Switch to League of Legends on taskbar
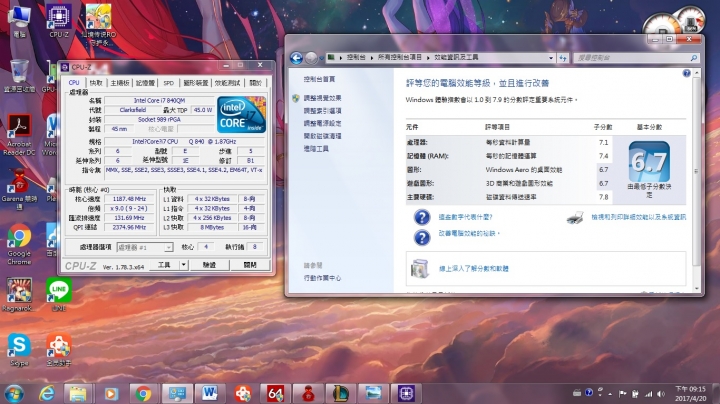This screenshot has height=404, width=720. pyautogui.click(x=340, y=393)
